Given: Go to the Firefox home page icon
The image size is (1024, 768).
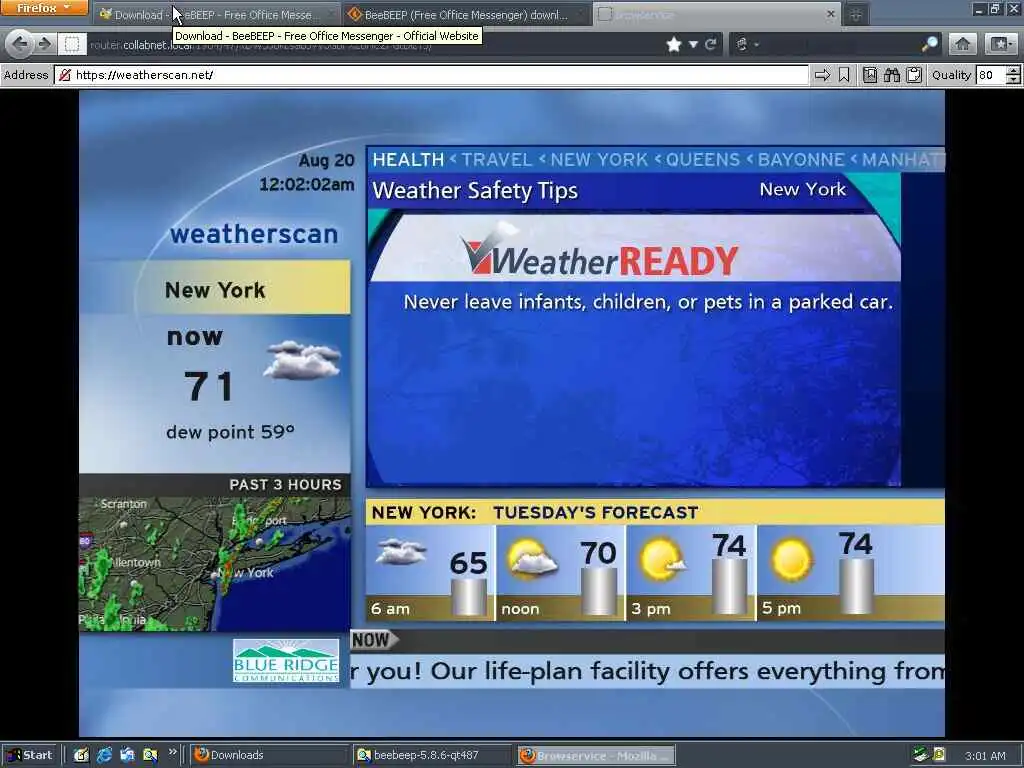Looking at the screenshot, I should click(x=962, y=44).
